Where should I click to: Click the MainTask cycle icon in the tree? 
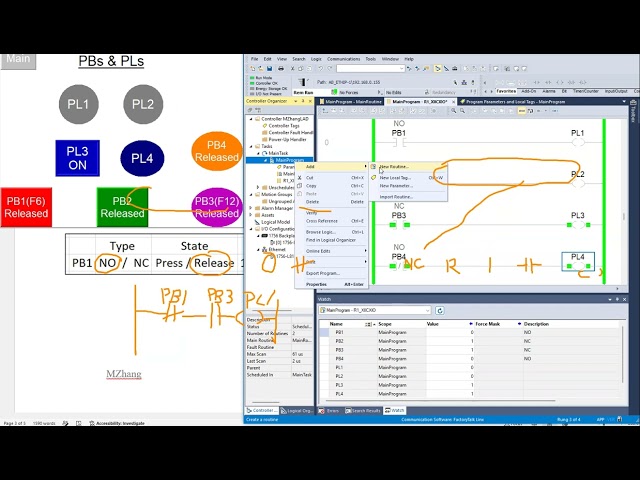tap(264, 153)
